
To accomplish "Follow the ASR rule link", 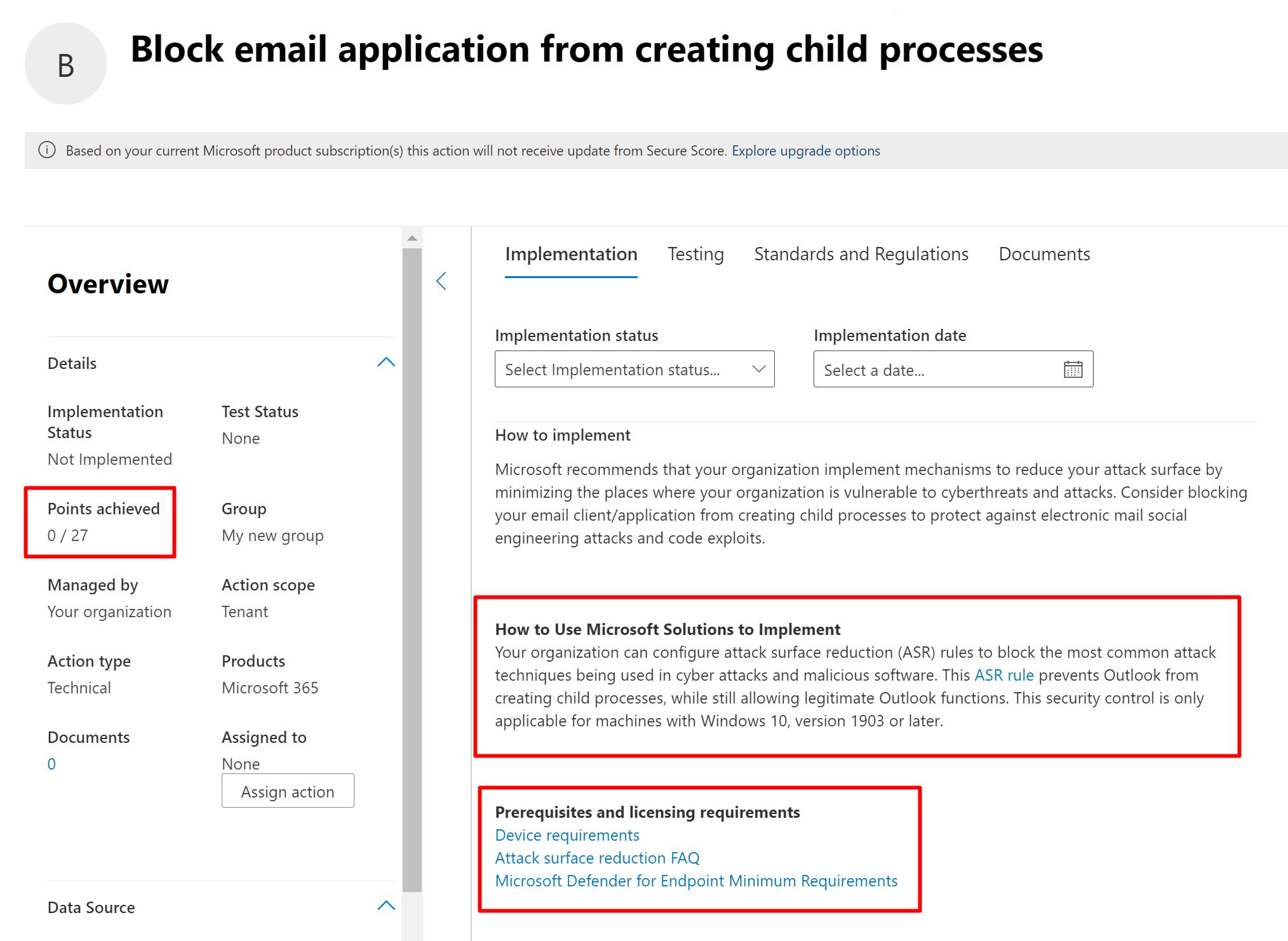I will (1003, 675).
